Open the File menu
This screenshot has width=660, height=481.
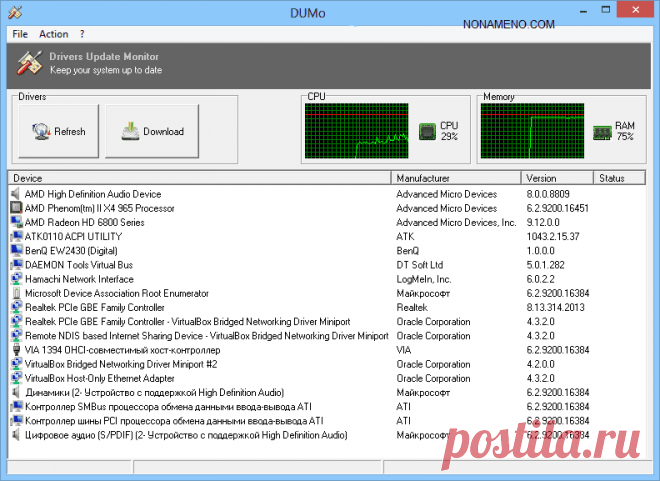20,34
